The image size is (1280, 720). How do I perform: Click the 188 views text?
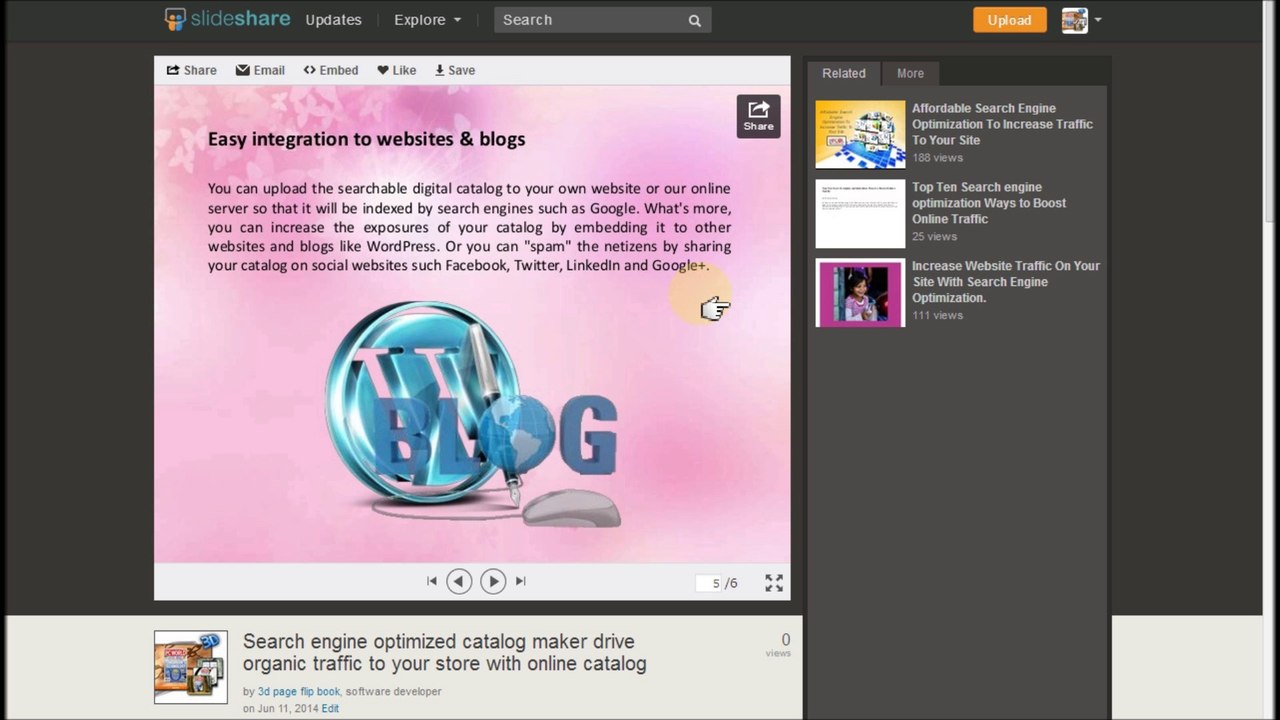click(x=937, y=158)
